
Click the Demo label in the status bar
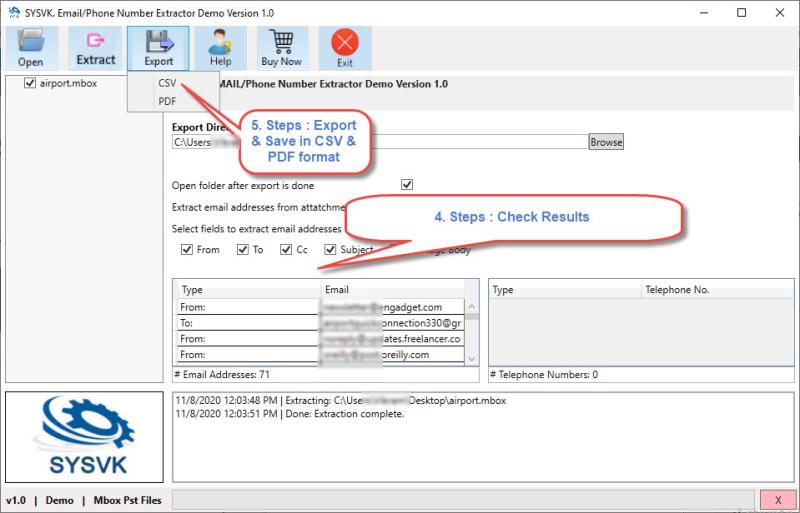tap(60, 500)
